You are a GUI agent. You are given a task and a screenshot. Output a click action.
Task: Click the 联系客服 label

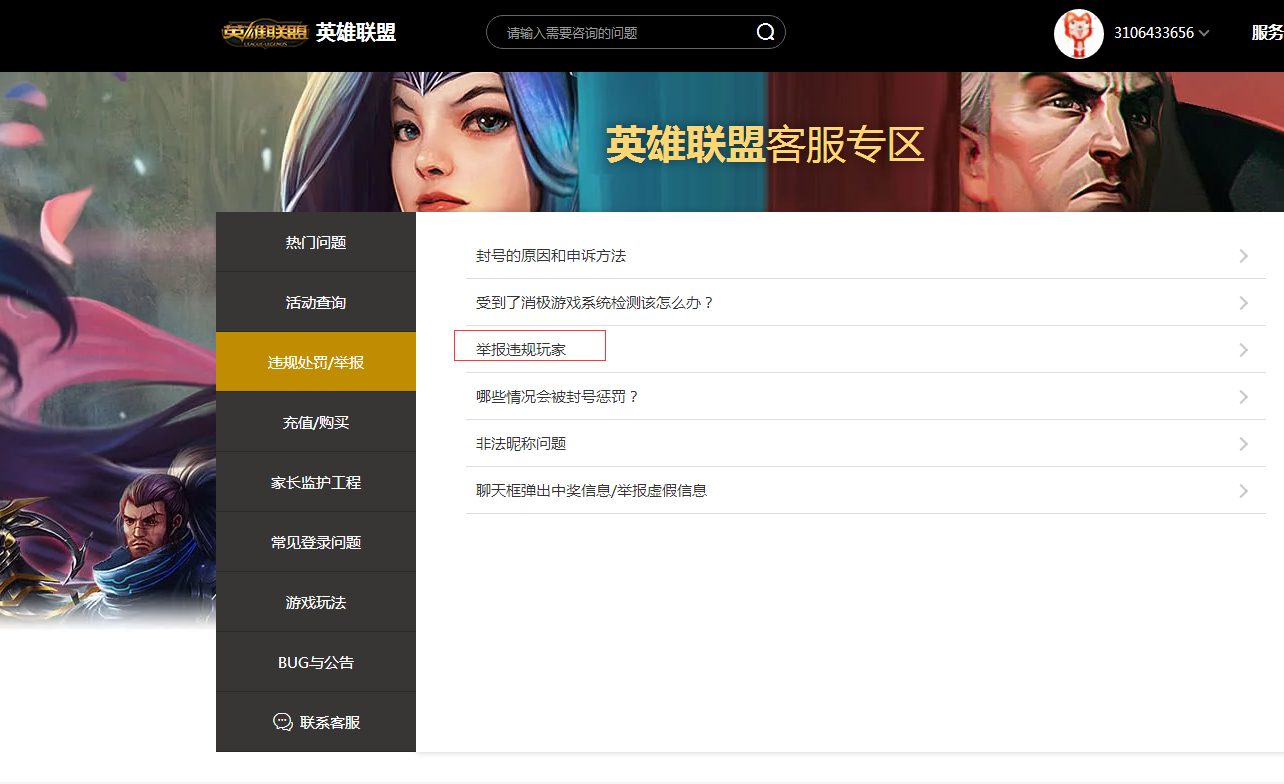[330, 722]
